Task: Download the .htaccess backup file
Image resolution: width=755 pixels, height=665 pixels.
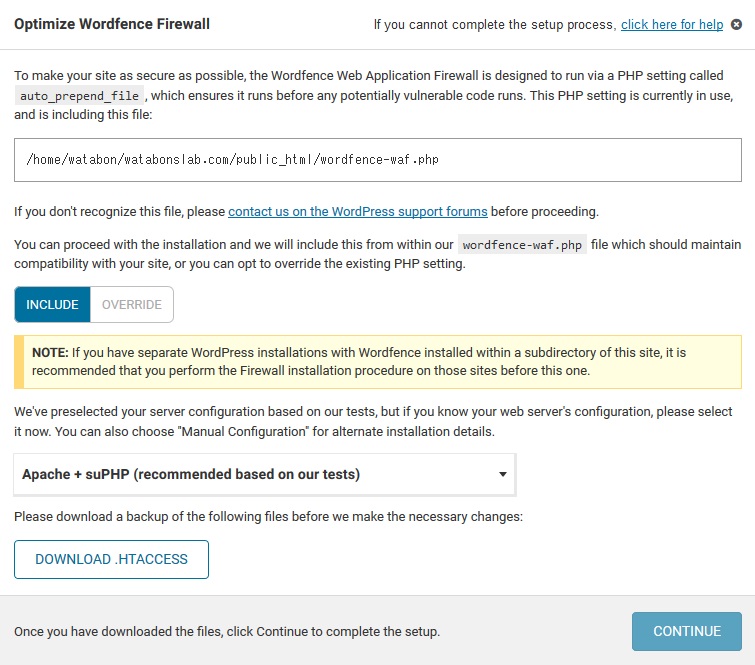Action: pyautogui.click(x=111, y=559)
